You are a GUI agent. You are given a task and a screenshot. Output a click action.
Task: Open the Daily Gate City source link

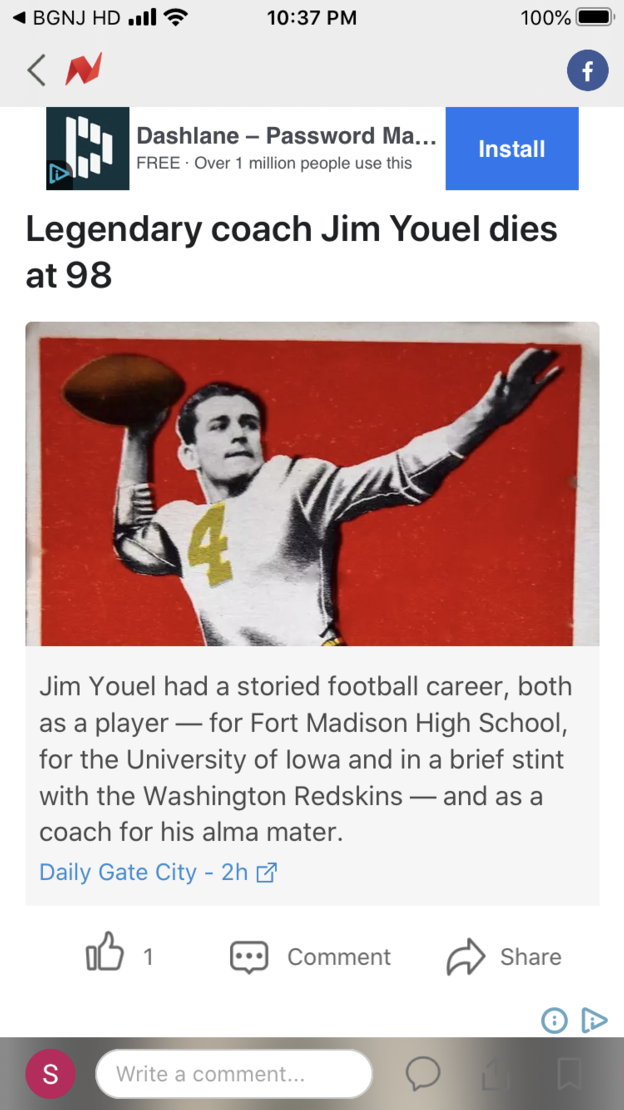(157, 872)
